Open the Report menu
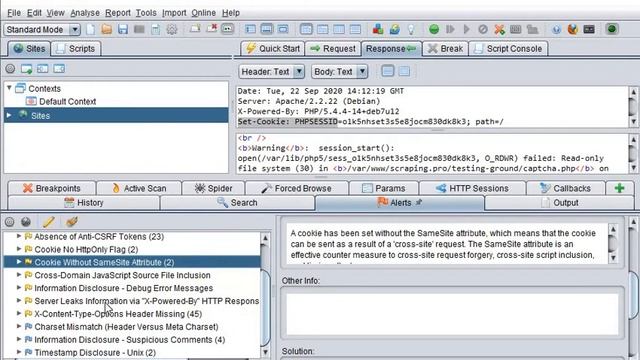 (x=118, y=13)
